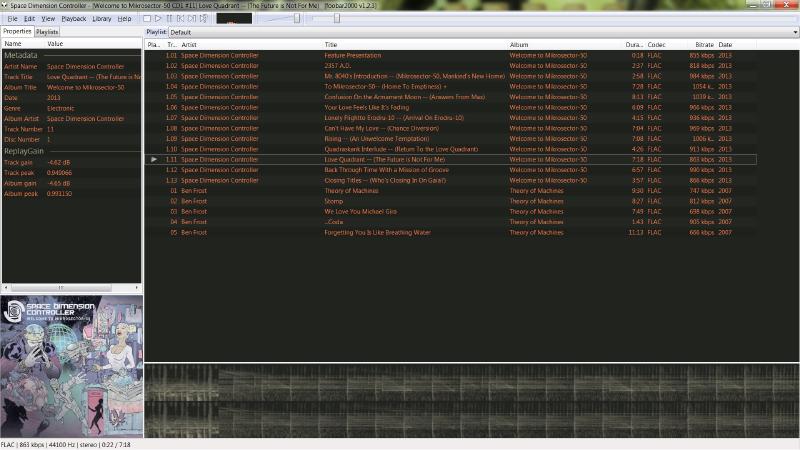Viewport: 800px width, 450px height.
Task: Click the properties scrollbar right arrow
Action: [x=137, y=288]
